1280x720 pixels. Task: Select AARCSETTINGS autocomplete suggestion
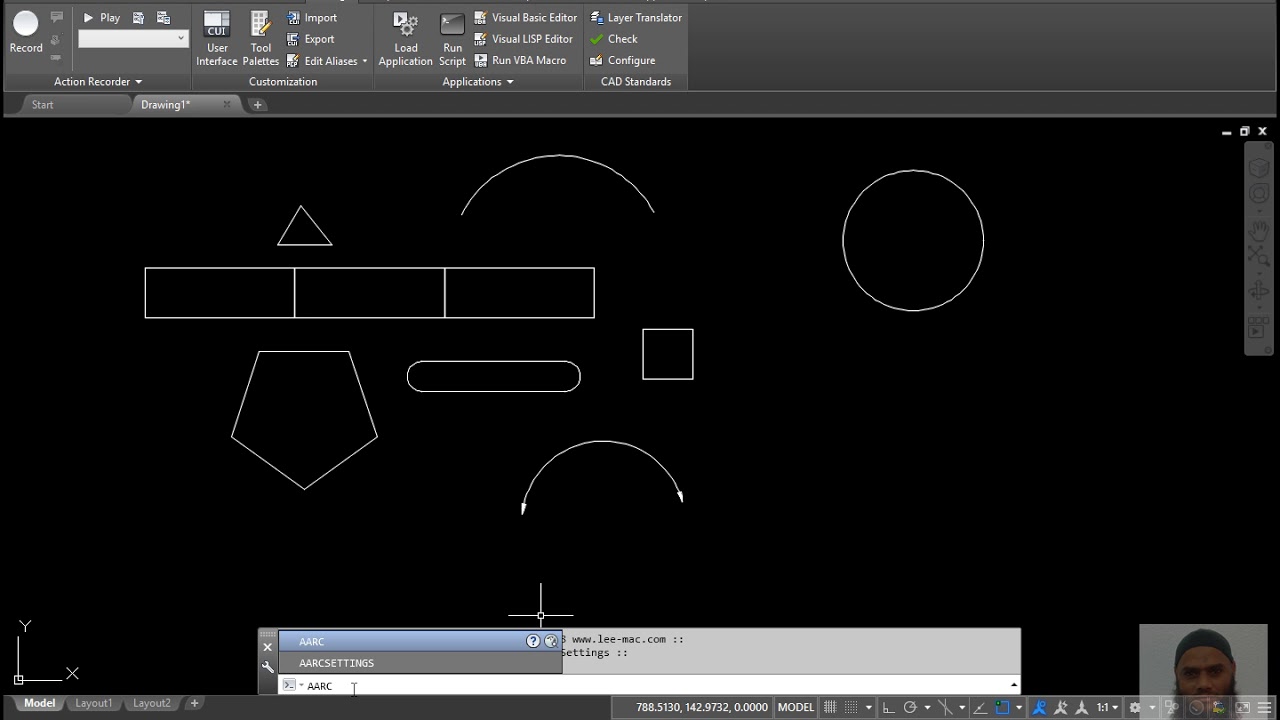pyautogui.click(x=420, y=663)
